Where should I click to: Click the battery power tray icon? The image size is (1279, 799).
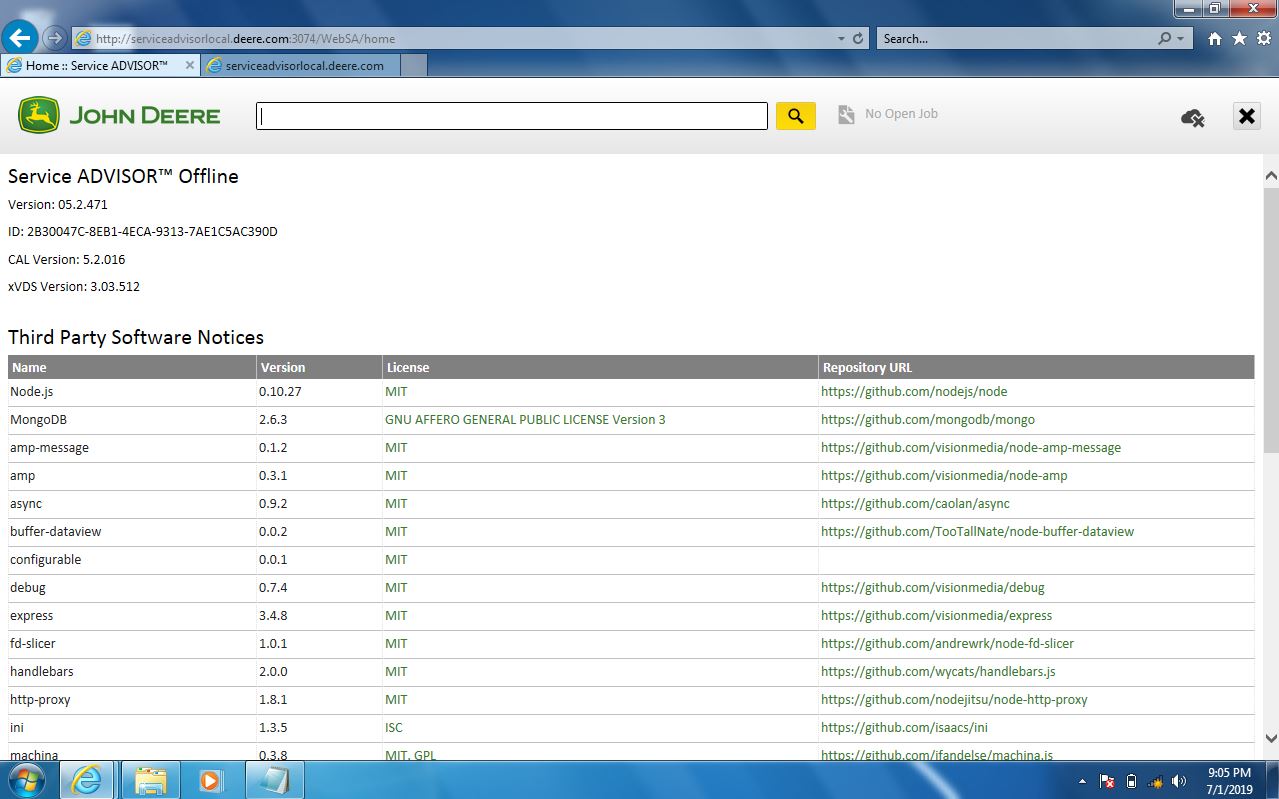coord(1131,781)
